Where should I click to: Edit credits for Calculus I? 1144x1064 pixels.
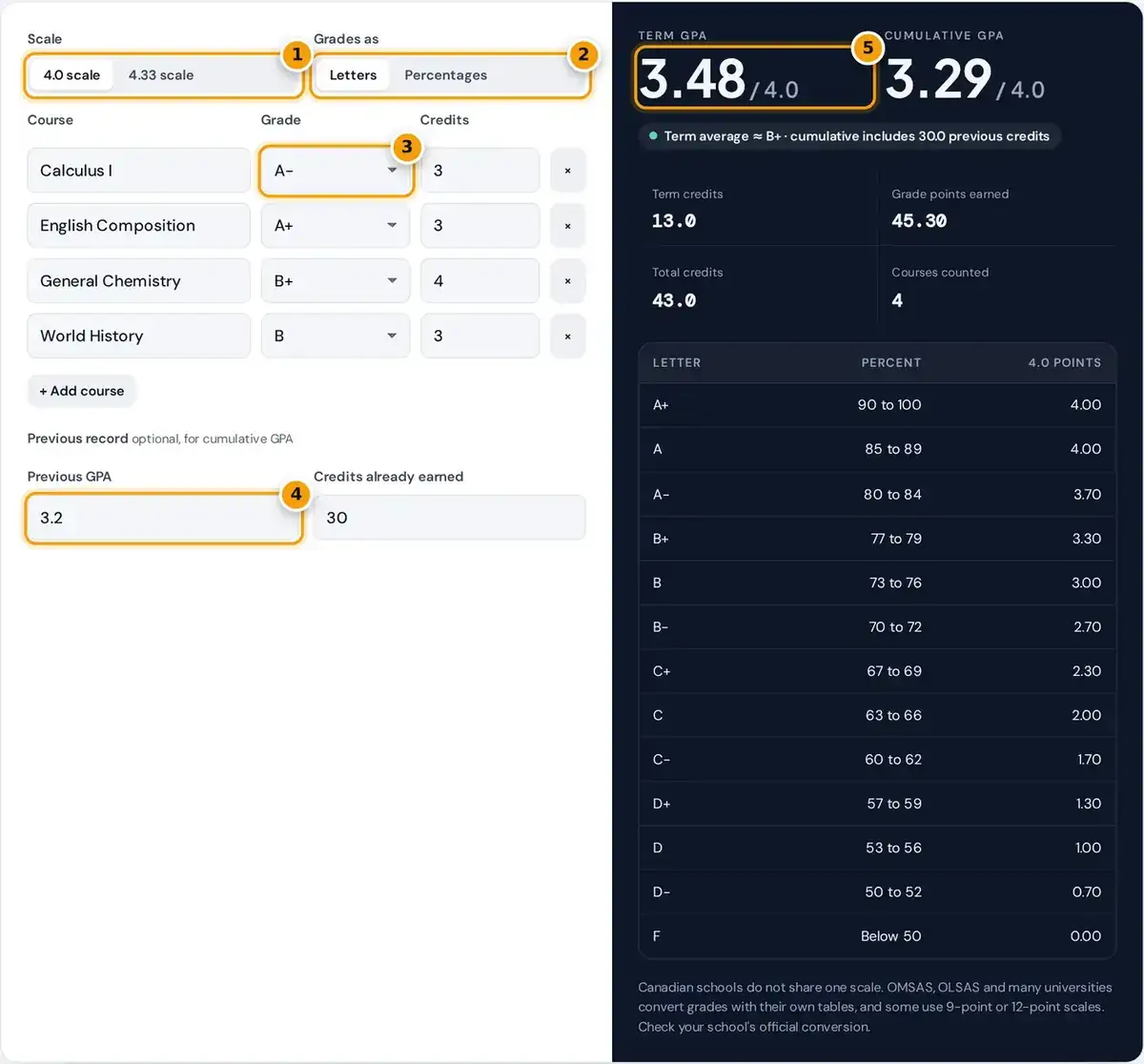pos(480,171)
